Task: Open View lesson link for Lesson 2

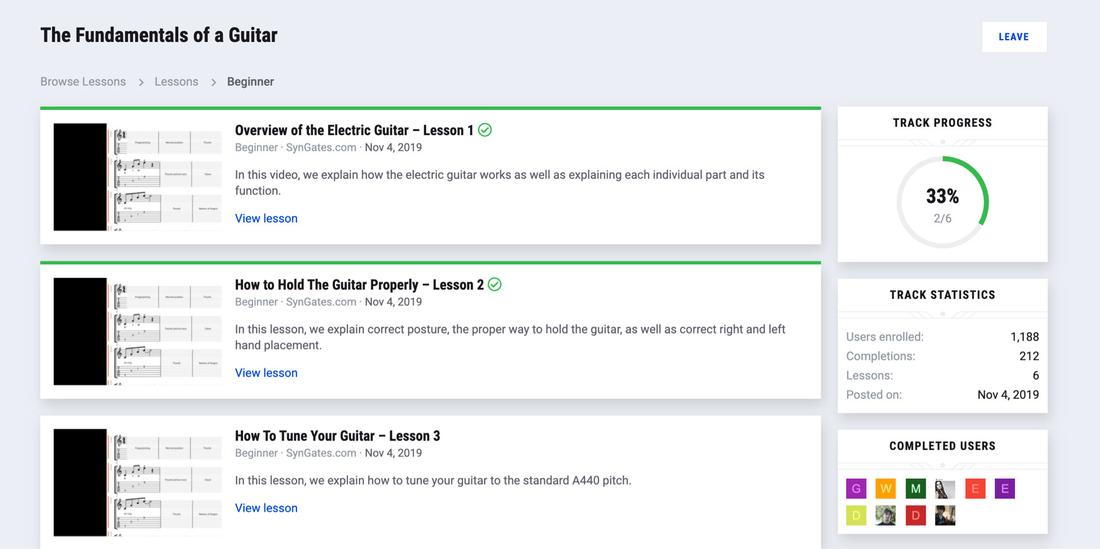Action: [266, 373]
